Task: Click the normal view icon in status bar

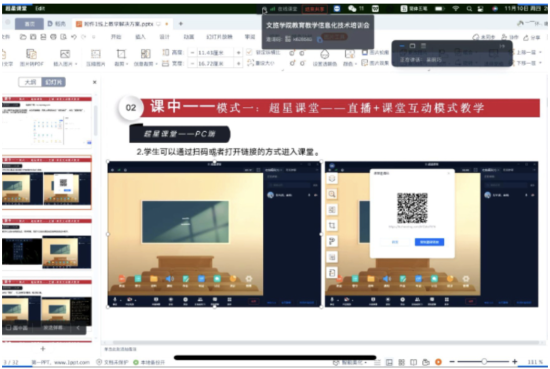Action: pos(389,362)
